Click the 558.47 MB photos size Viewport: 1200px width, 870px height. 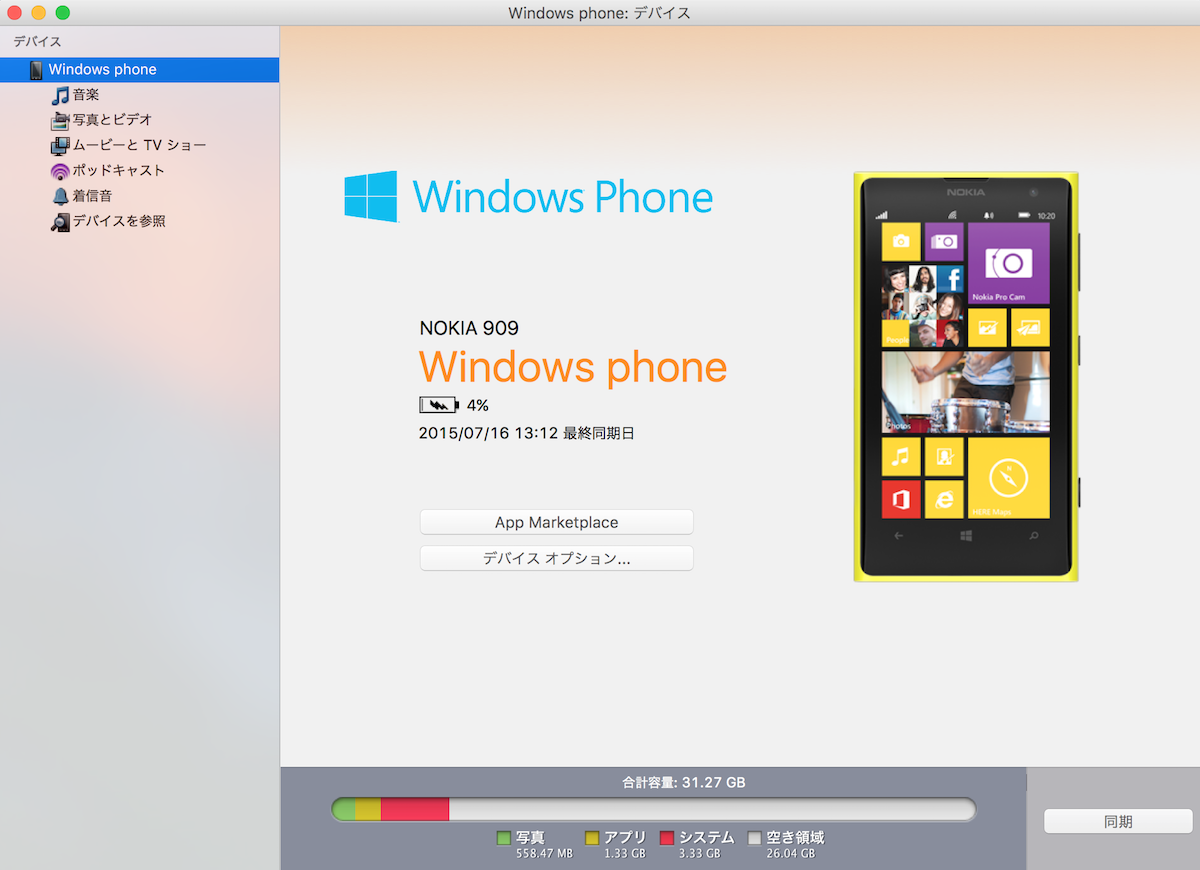(544, 854)
